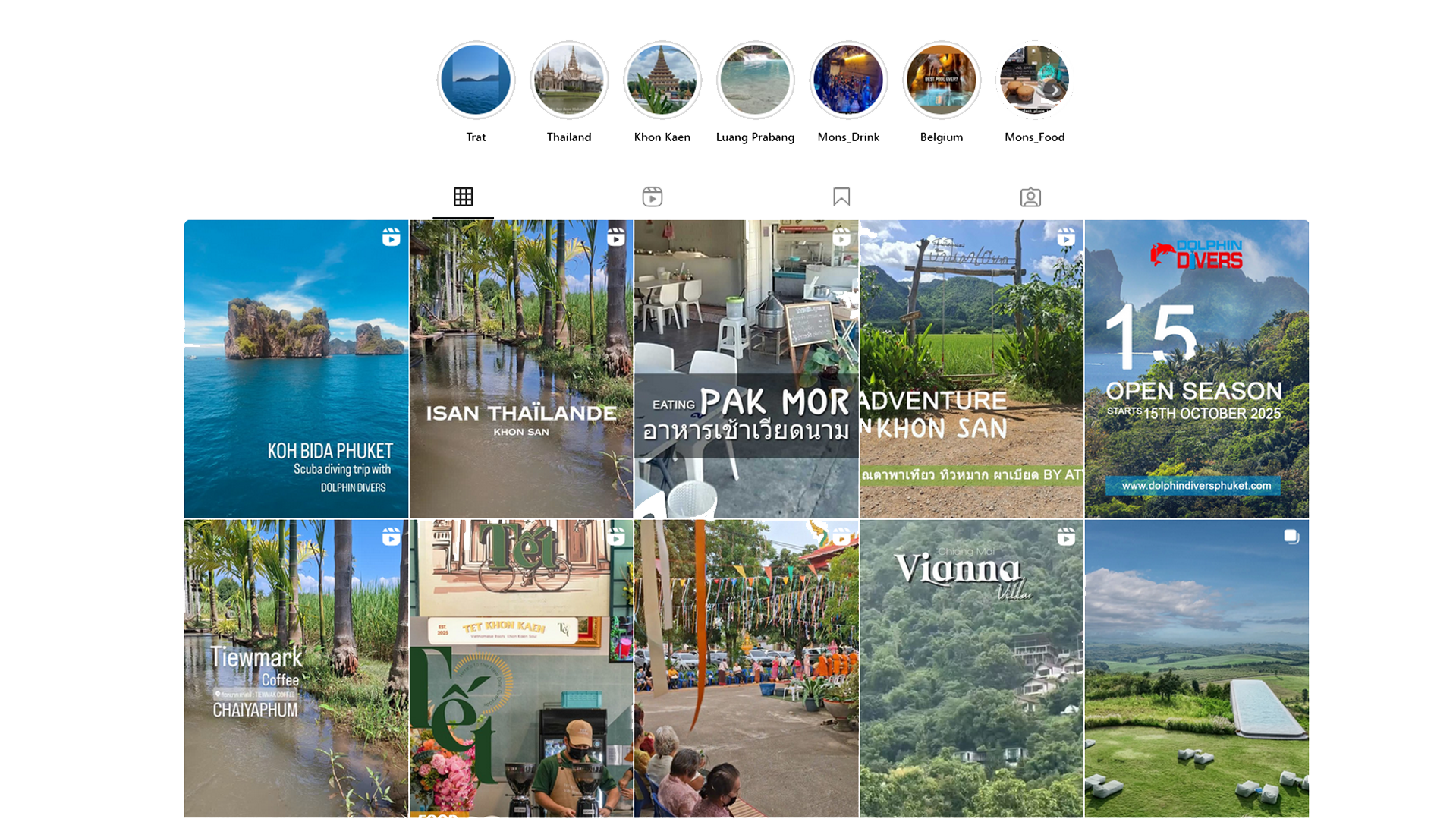The height and width of the screenshot is (819, 1456).
Task: Open the Dolphin Divers Open Season post
Action: 1197,369
